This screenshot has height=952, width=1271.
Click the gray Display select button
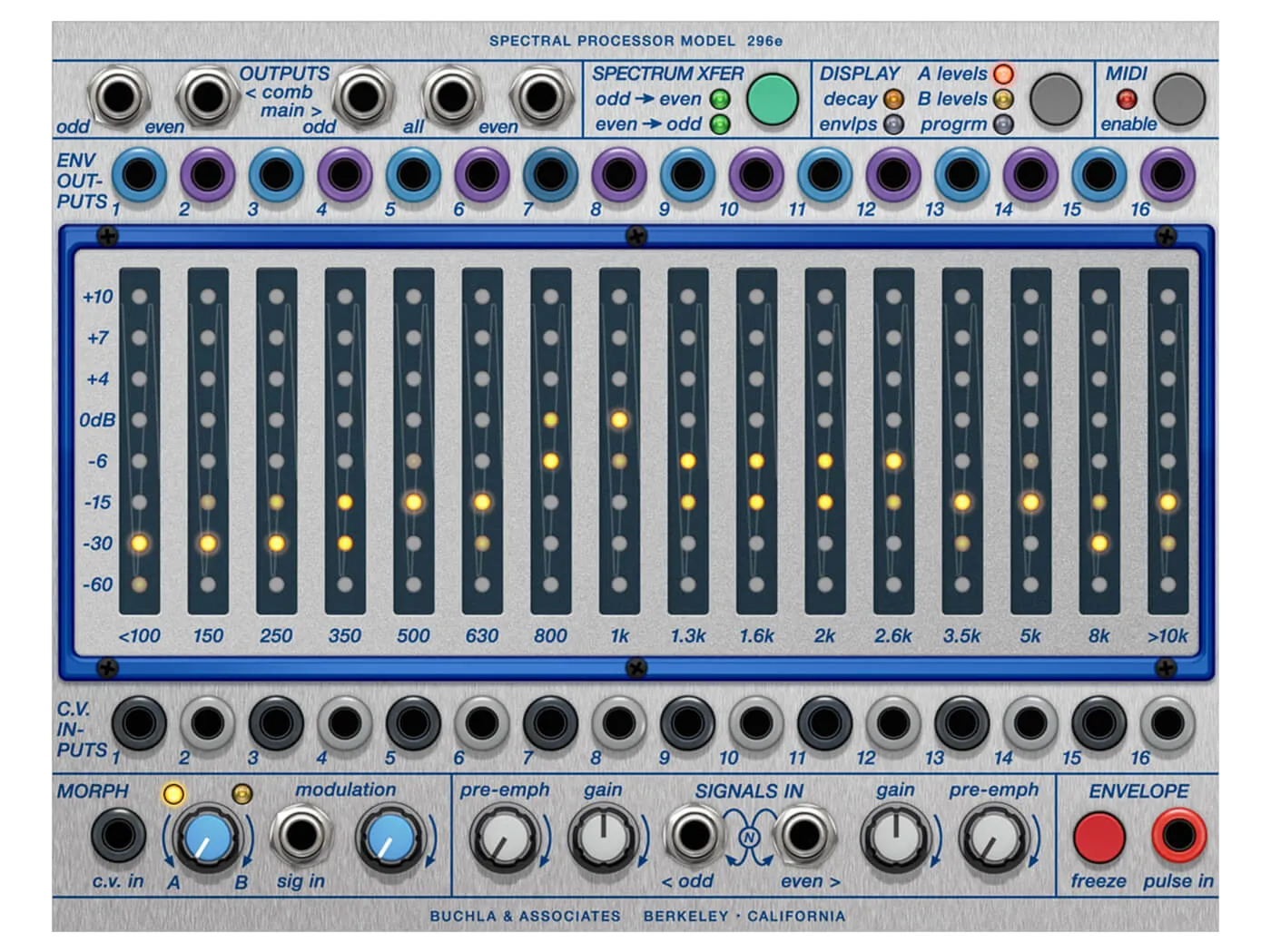tap(1056, 99)
